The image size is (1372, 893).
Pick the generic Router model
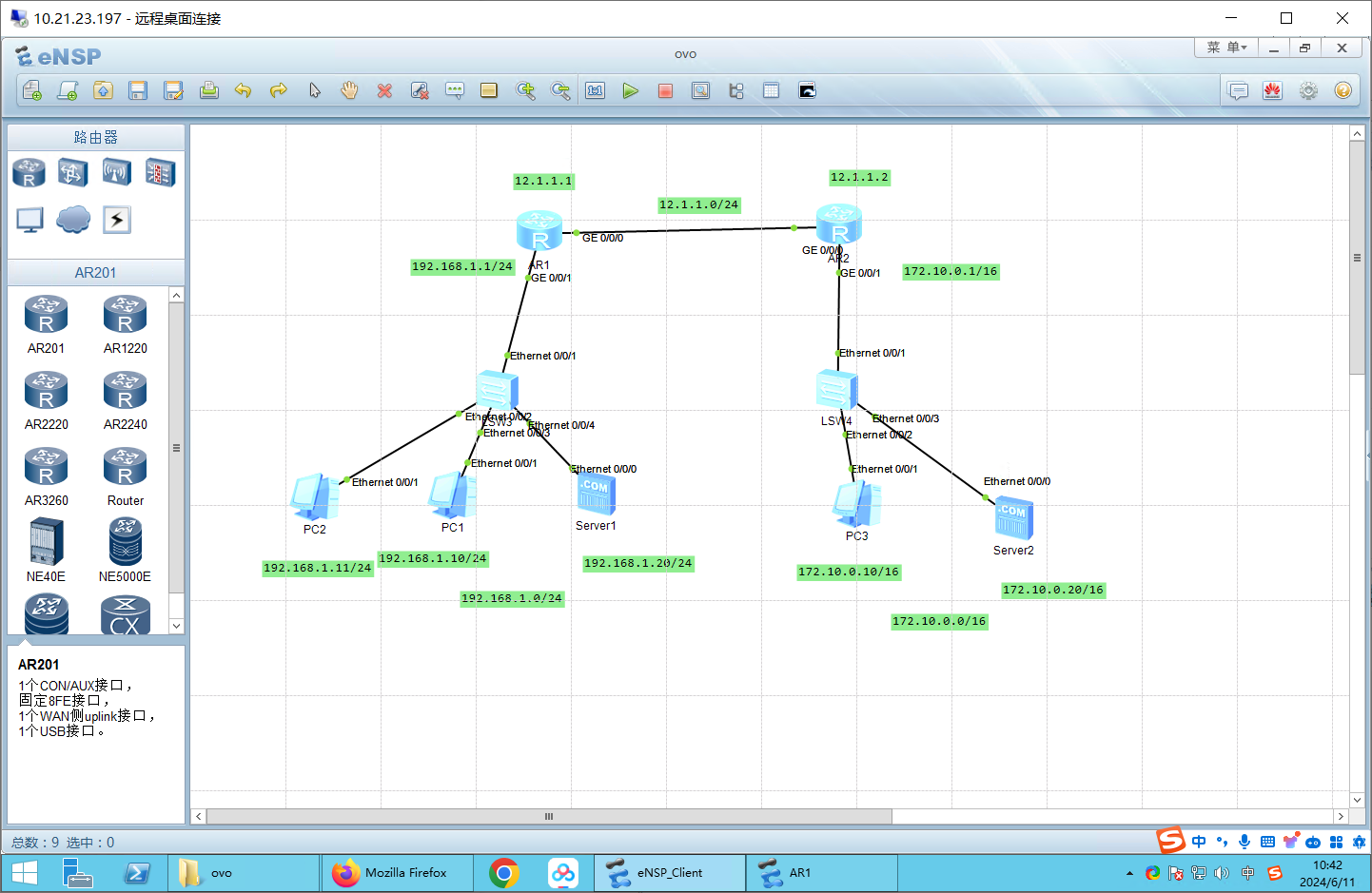point(125,477)
